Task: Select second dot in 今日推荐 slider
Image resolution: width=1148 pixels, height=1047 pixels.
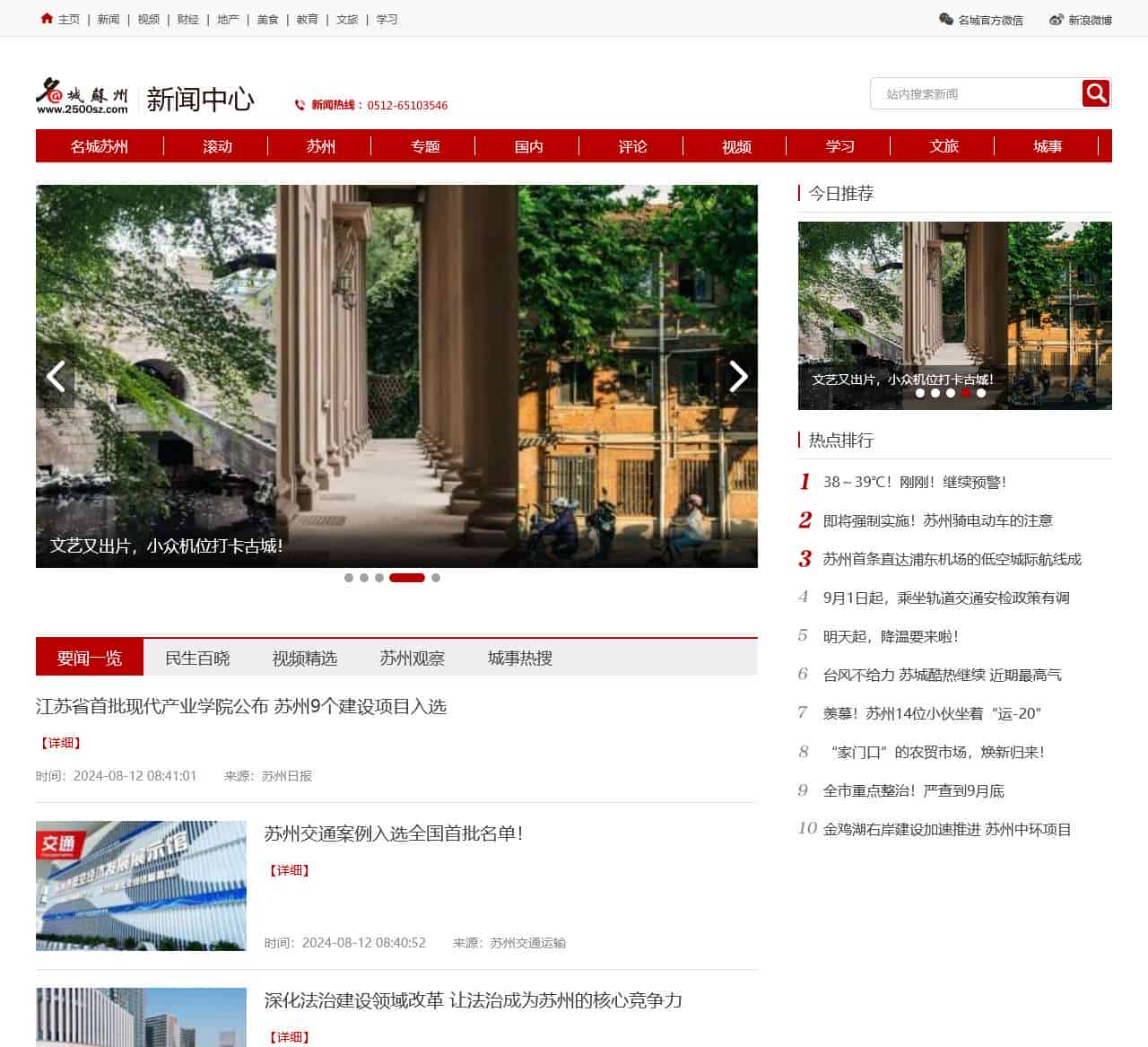Action: [935, 393]
